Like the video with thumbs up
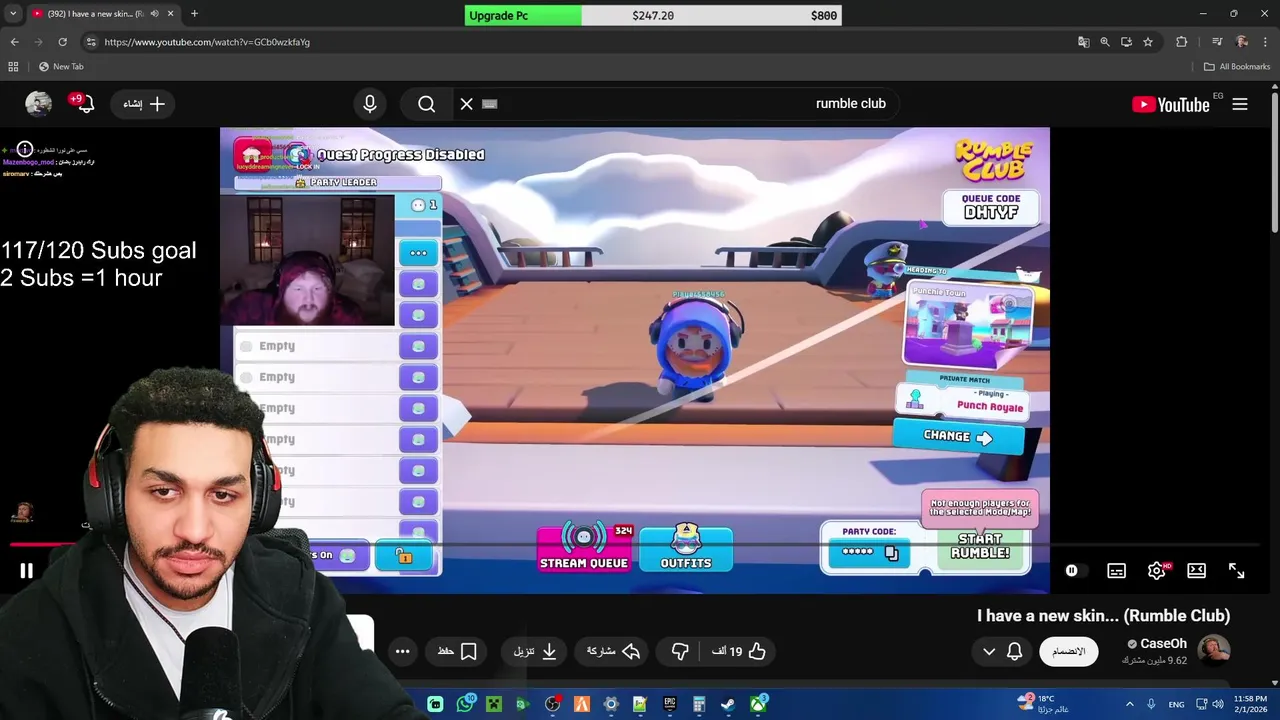Screen dimensions: 1280x720 pos(739,651)
